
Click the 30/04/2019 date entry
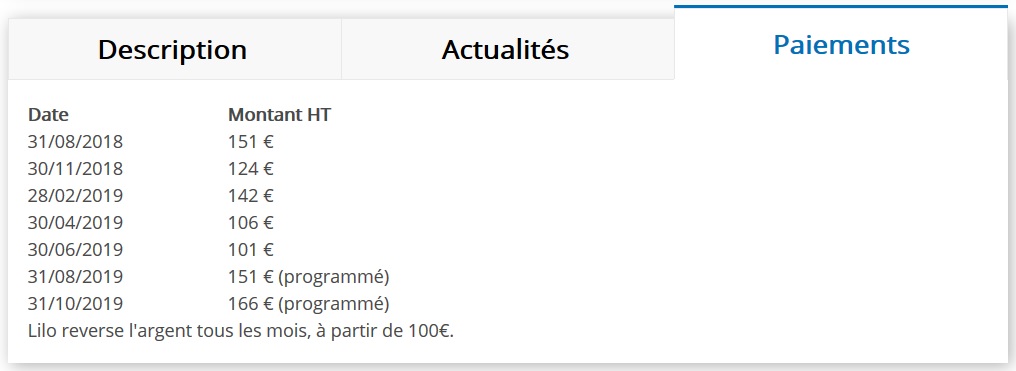pyautogui.click(x=75, y=222)
